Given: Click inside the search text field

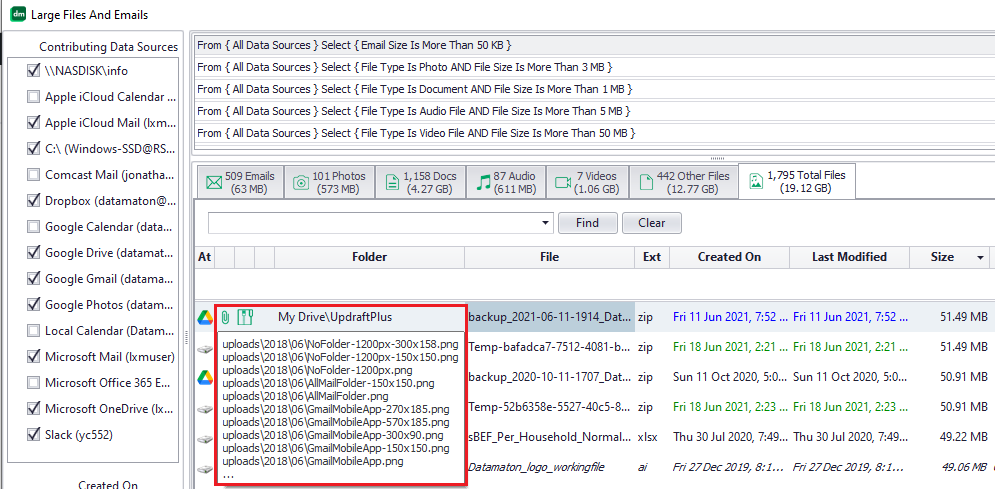Looking at the screenshot, I should (373, 223).
